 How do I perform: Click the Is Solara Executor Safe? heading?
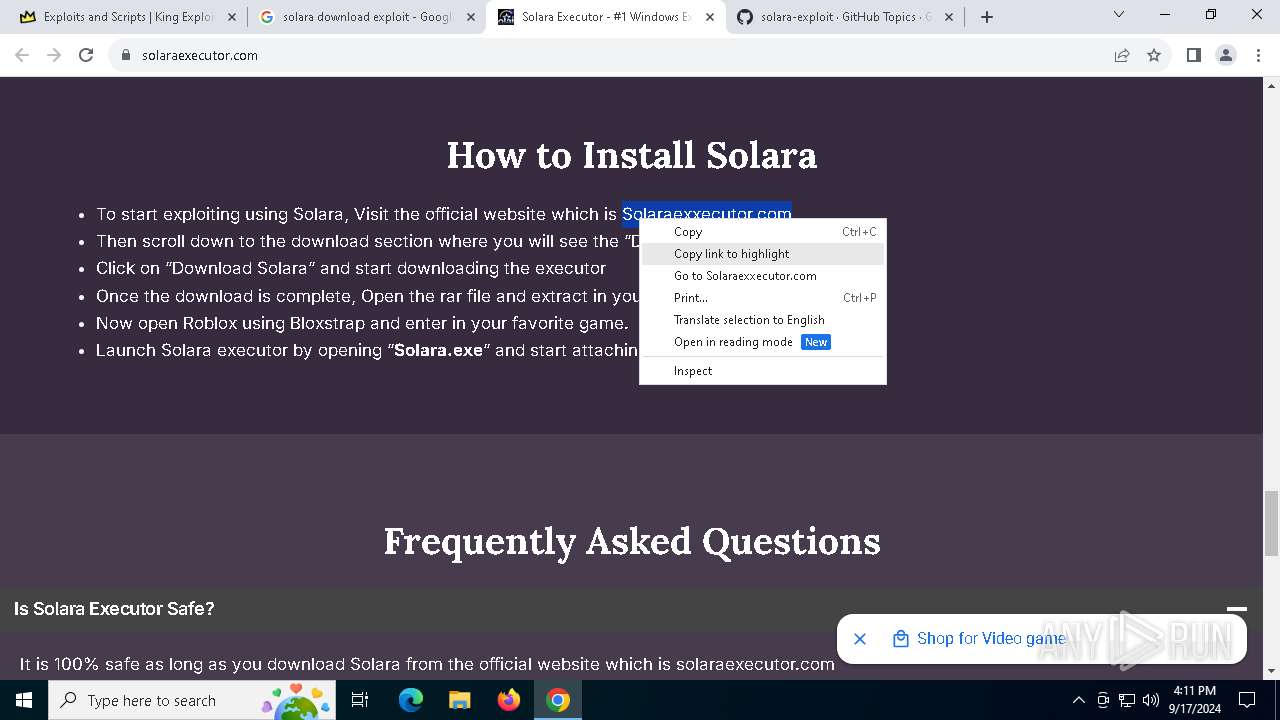pyautogui.click(x=114, y=608)
